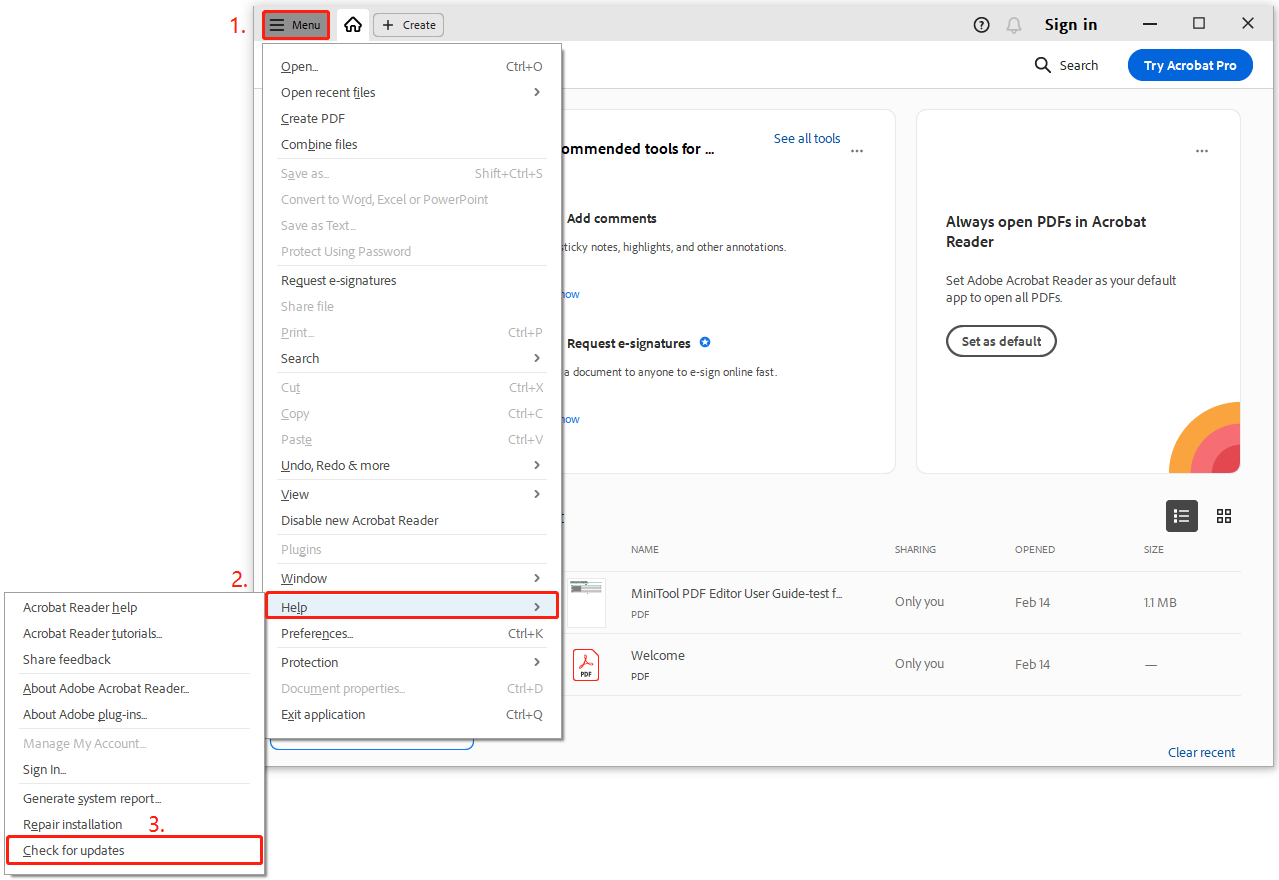Click the Clear recent link

coord(1201,752)
